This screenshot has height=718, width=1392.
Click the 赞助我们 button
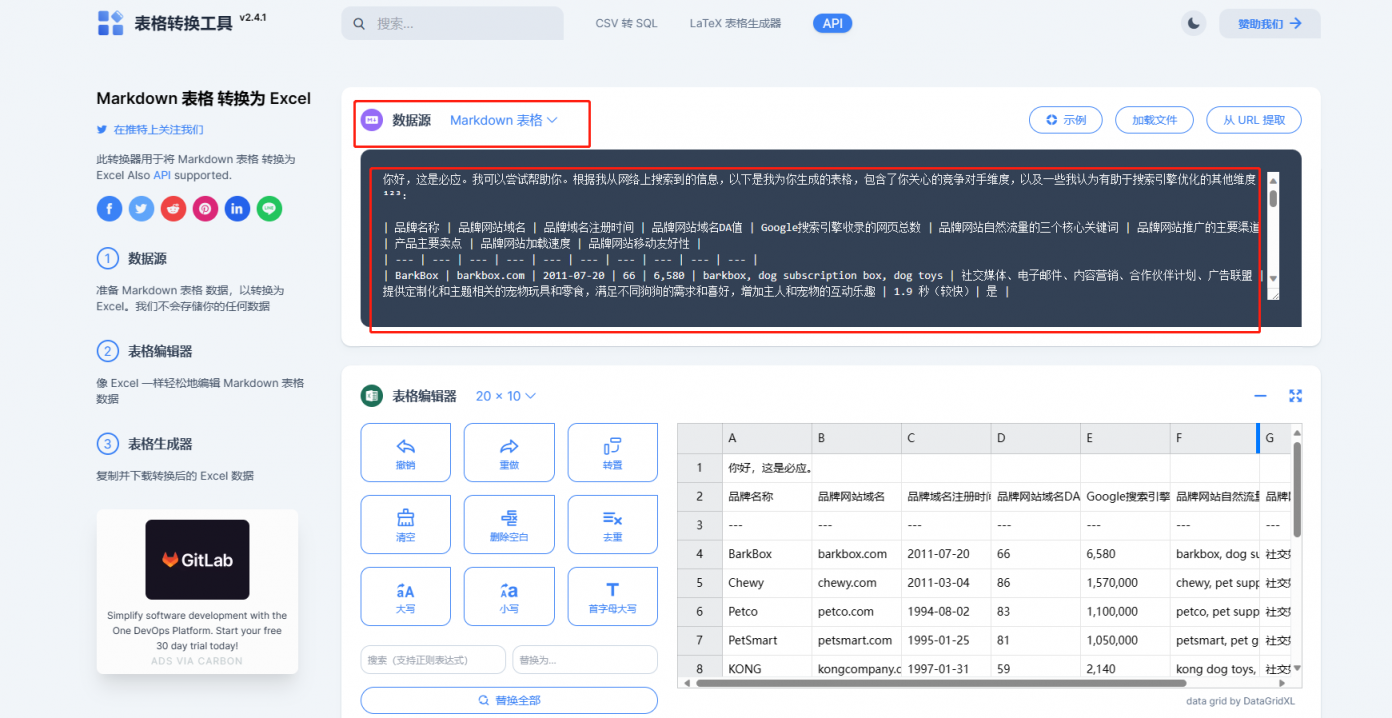1270,23
